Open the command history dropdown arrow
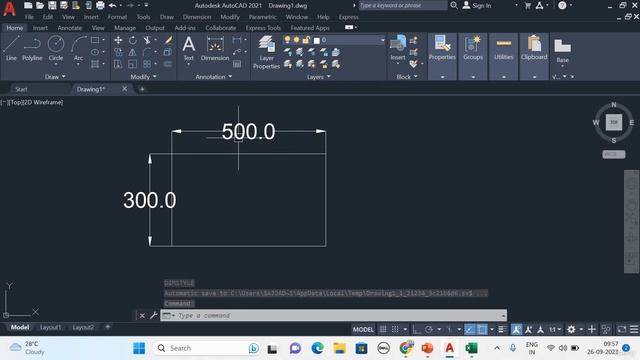Screen dimensions: 640x360 pyautogui.click(x=503, y=316)
